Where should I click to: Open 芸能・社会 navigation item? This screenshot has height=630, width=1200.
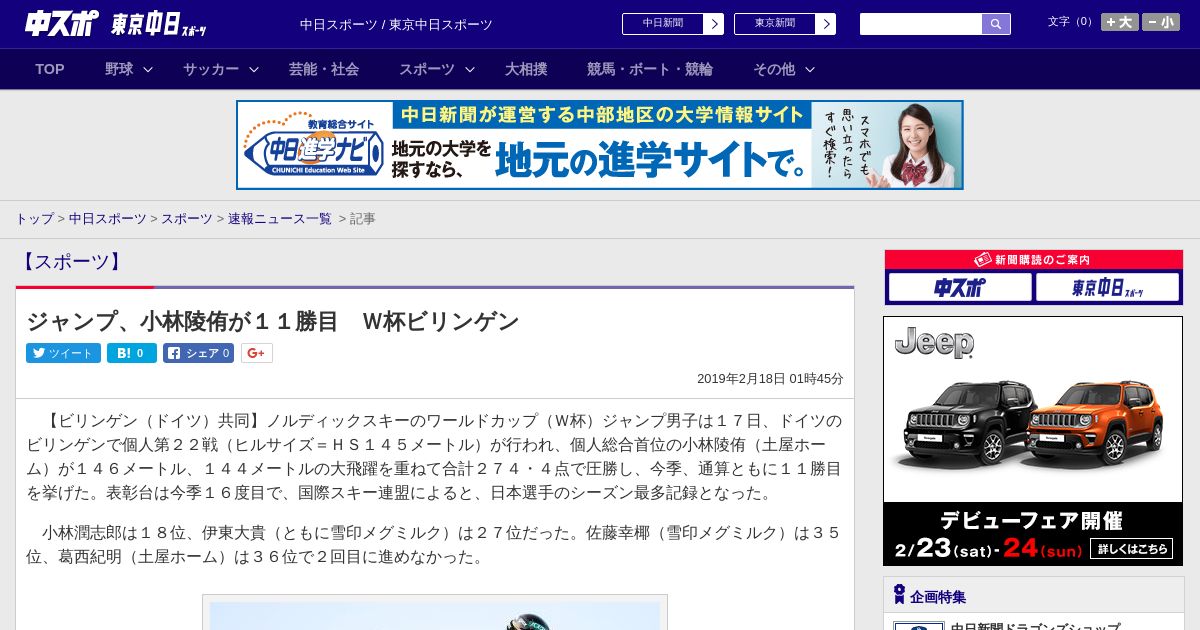click(x=324, y=69)
